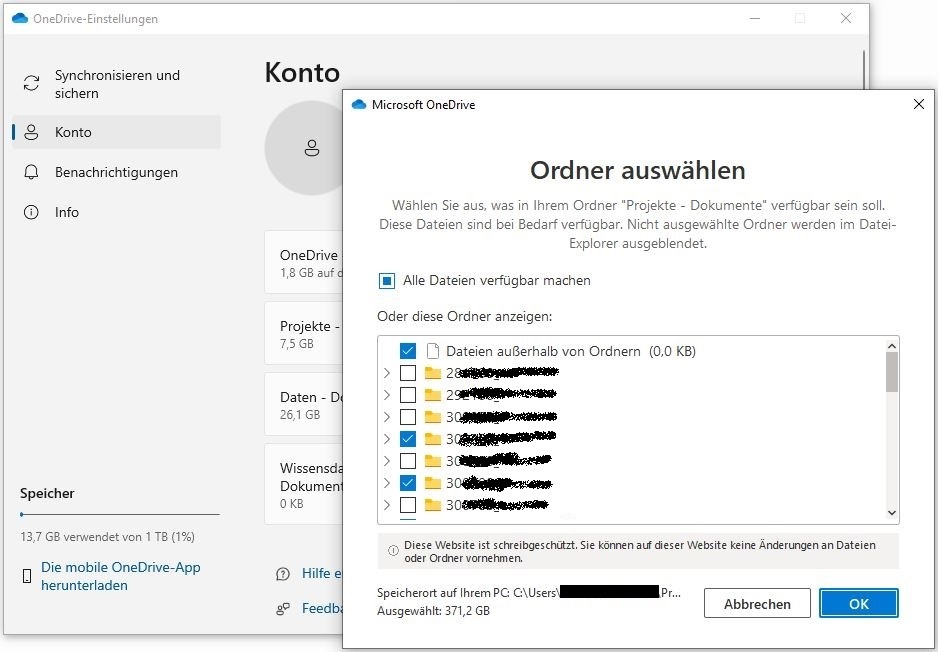Image resolution: width=938 pixels, height=652 pixels.
Task: Click the person icon beside Konto
Action: coord(31,132)
